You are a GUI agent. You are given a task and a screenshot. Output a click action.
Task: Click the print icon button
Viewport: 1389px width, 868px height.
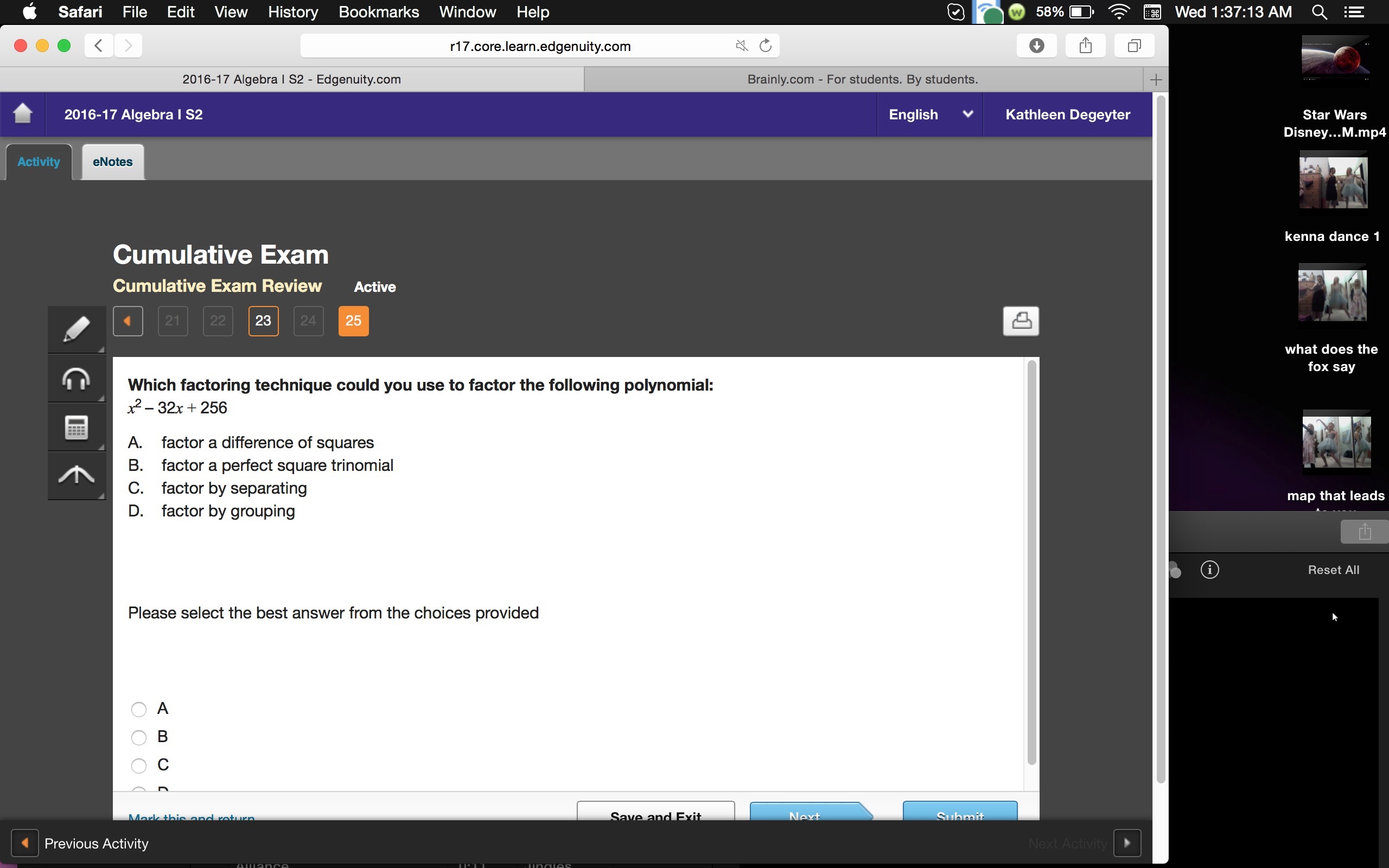click(x=1020, y=321)
